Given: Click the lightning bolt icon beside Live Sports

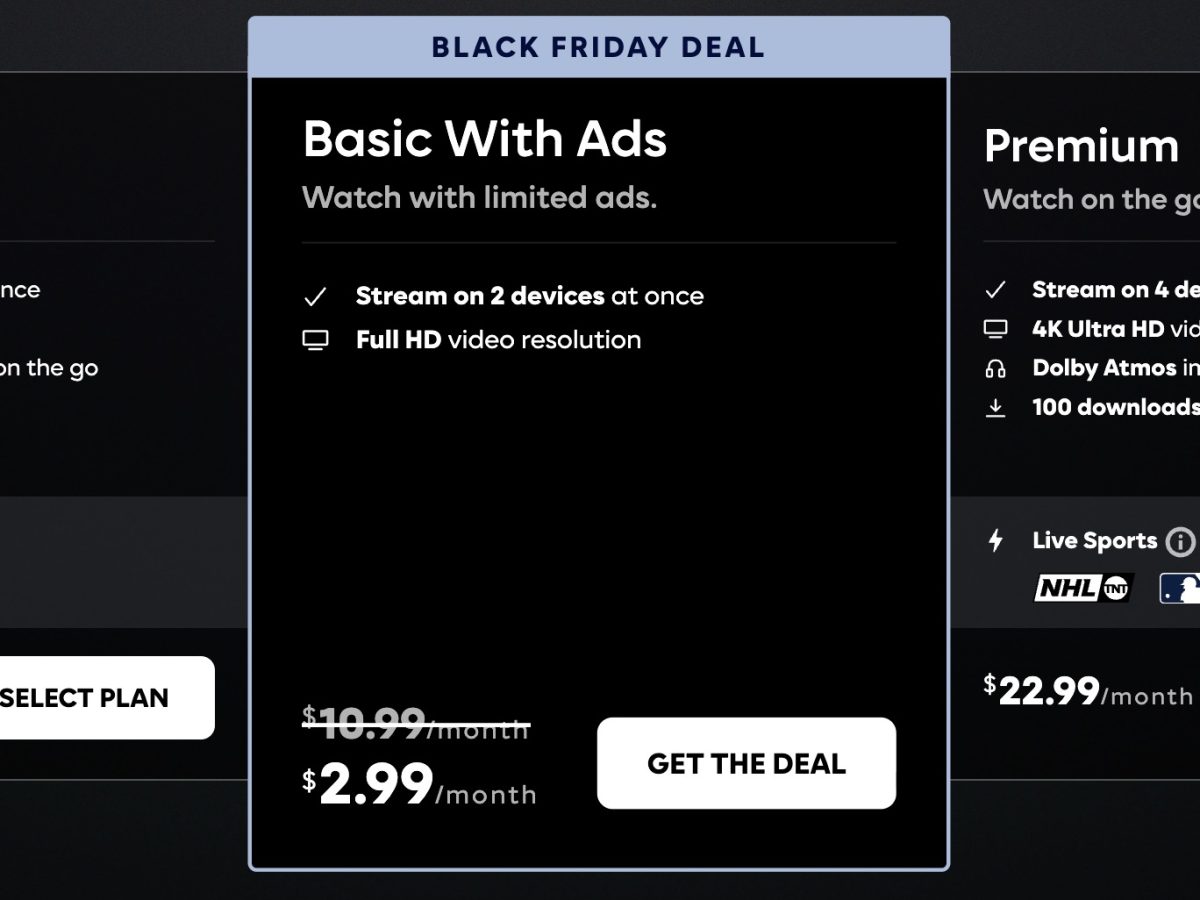Looking at the screenshot, I should click(x=995, y=541).
